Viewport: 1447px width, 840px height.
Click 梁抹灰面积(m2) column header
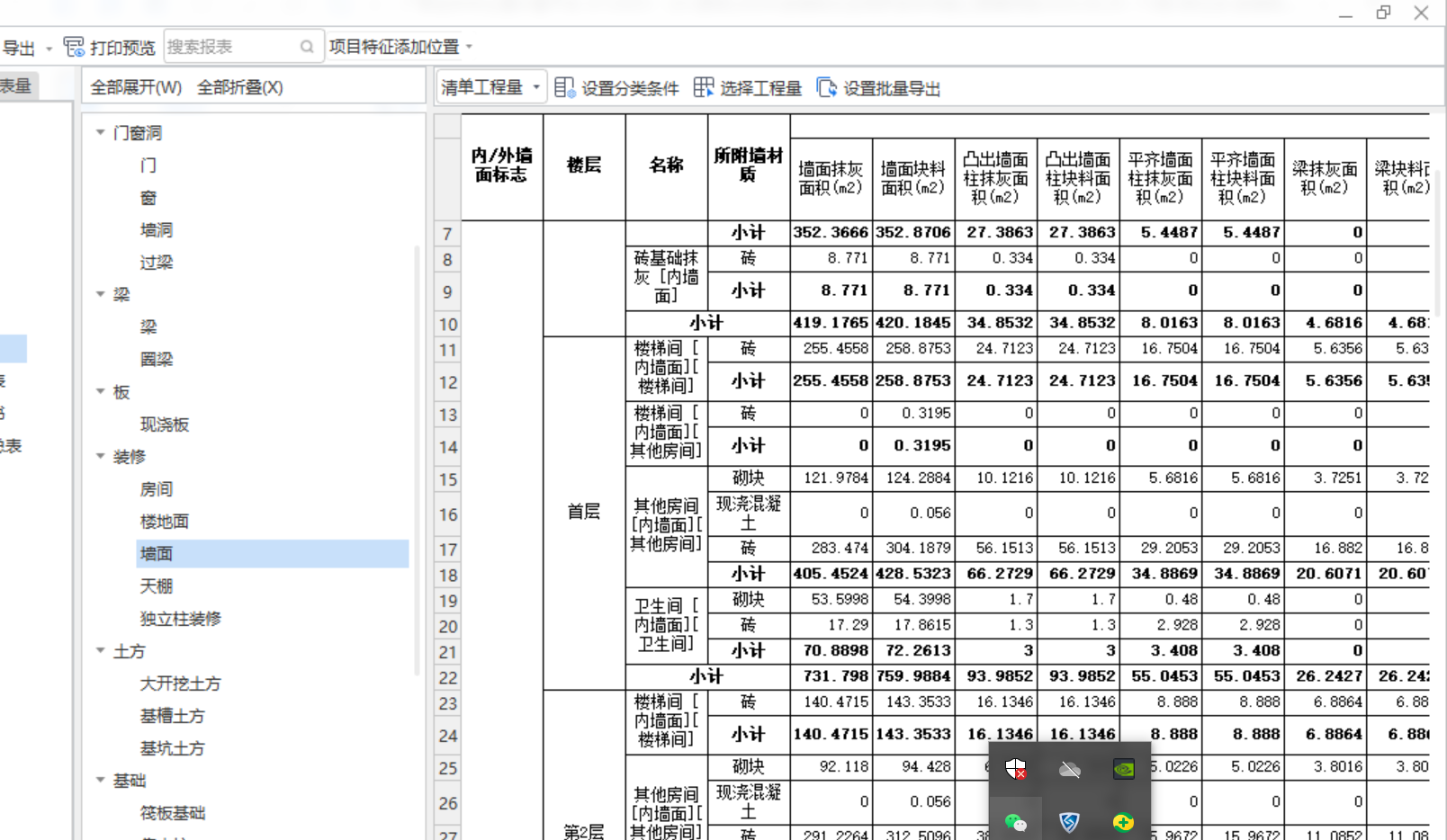(1325, 178)
